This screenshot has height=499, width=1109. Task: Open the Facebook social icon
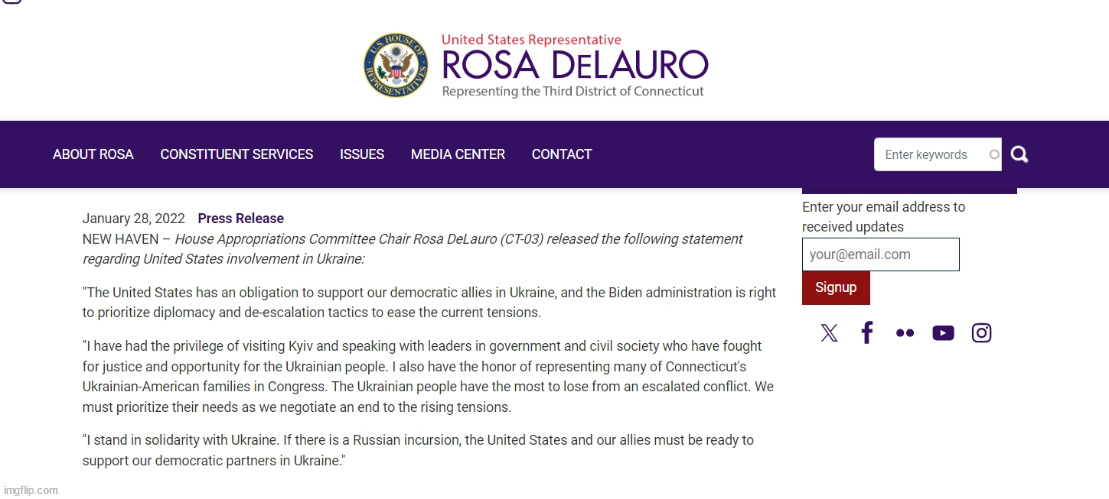[867, 332]
